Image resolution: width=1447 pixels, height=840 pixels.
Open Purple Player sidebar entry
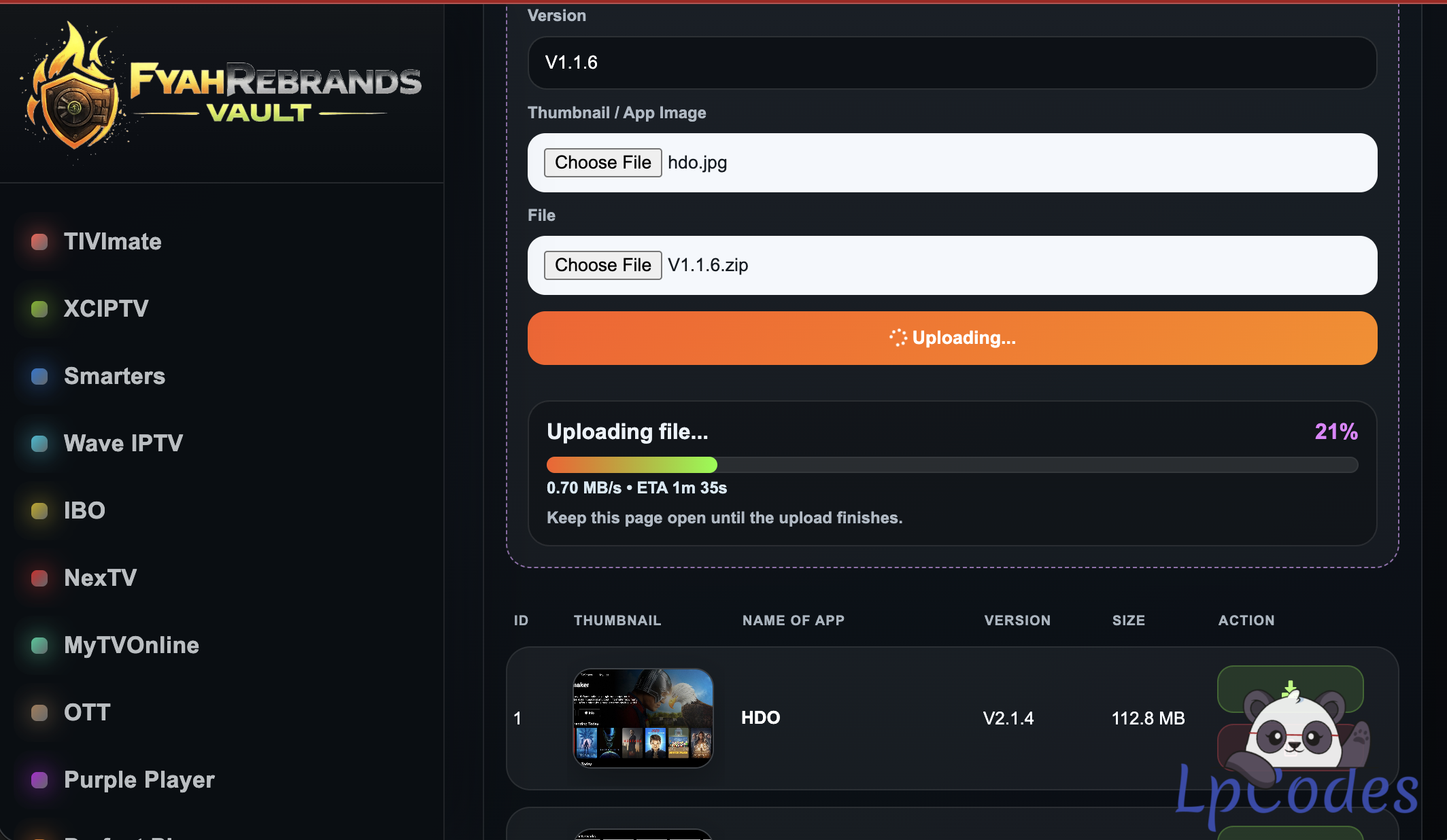(139, 780)
